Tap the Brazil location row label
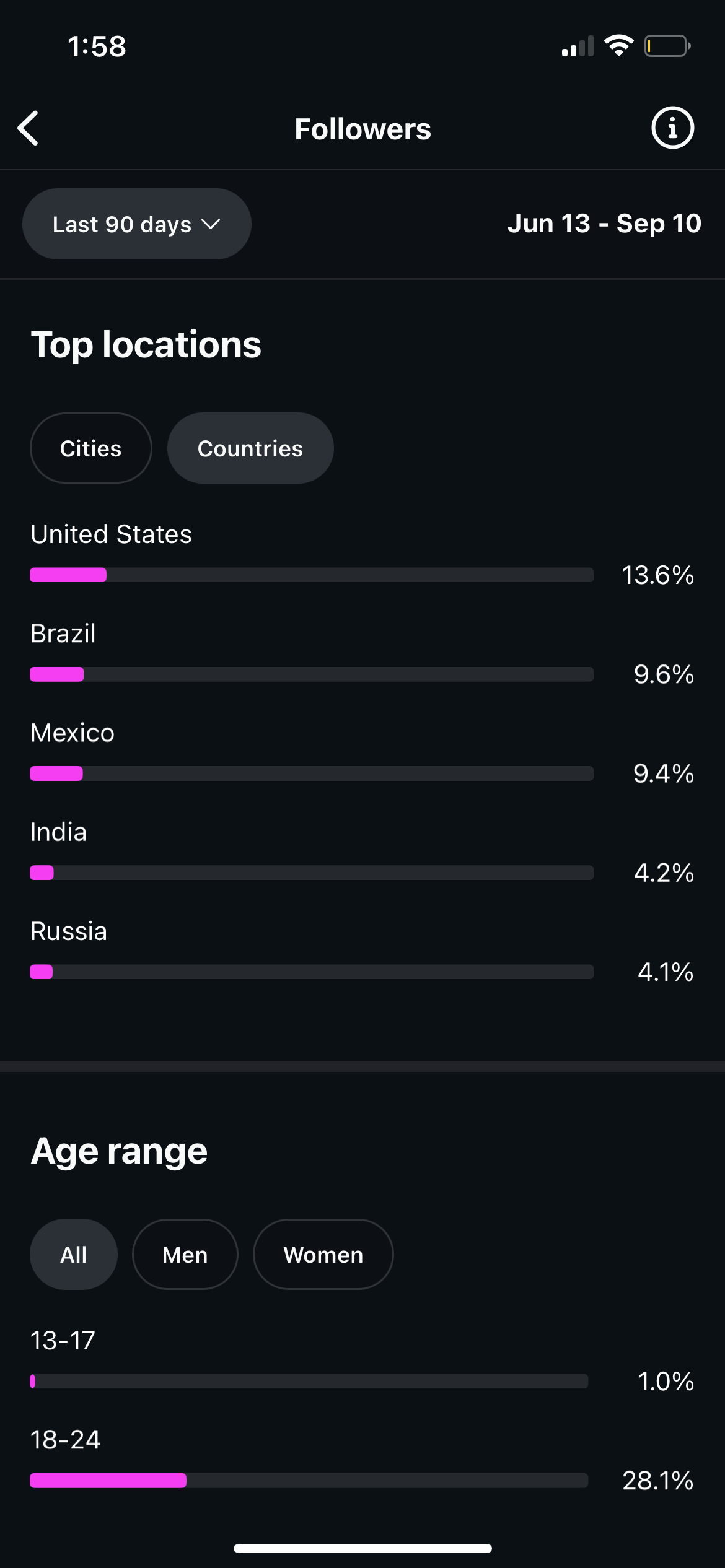 coord(63,634)
